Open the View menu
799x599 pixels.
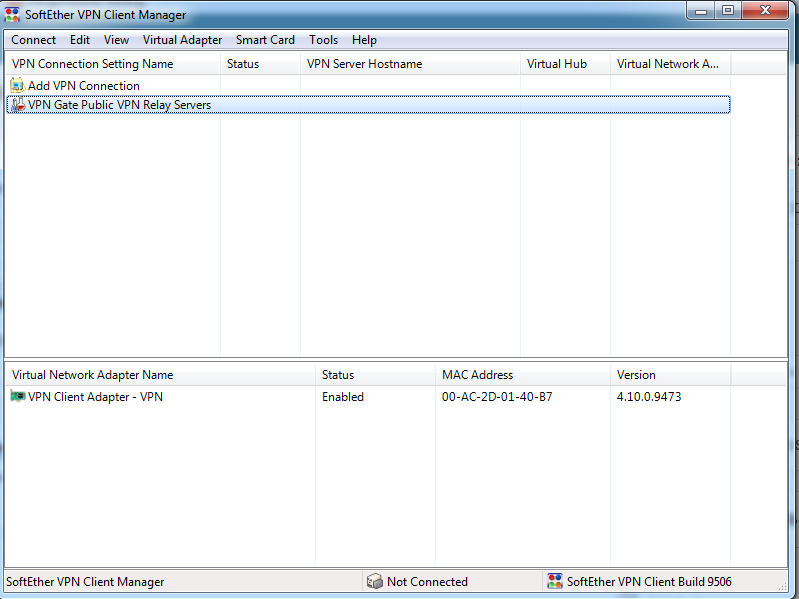(116, 40)
